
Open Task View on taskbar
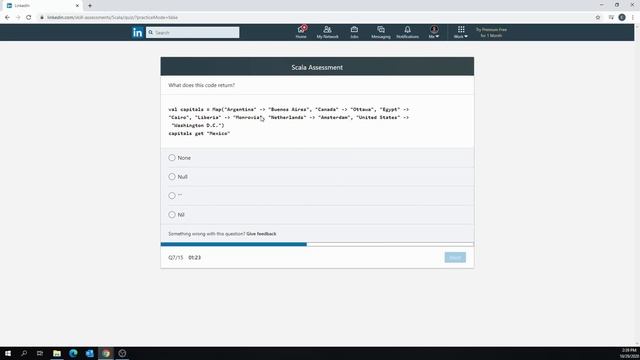pyautogui.click(x=40, y=353)
